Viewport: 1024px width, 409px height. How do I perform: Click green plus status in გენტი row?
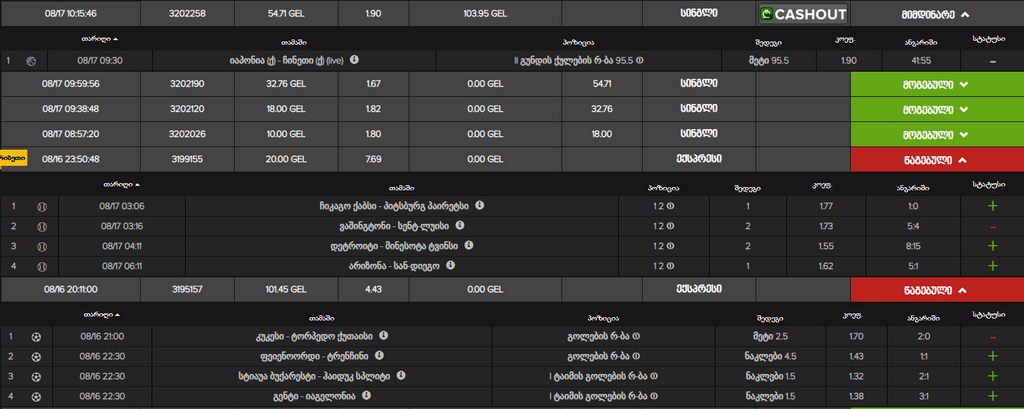[x=993, y=396]
